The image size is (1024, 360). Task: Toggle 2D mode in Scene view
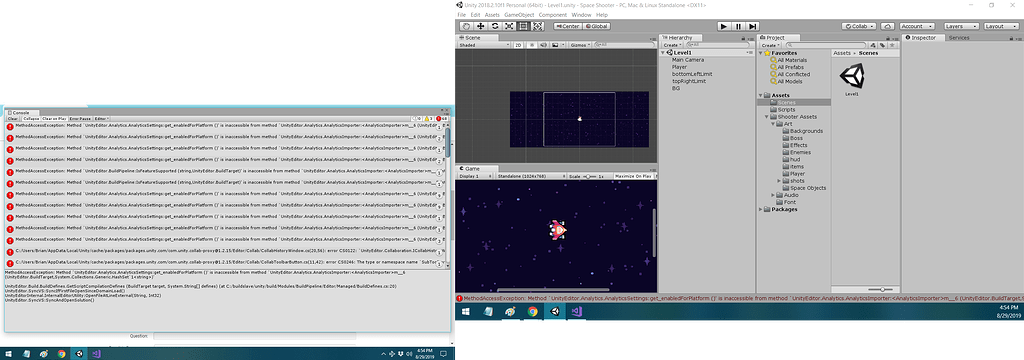tap(518, 45)
